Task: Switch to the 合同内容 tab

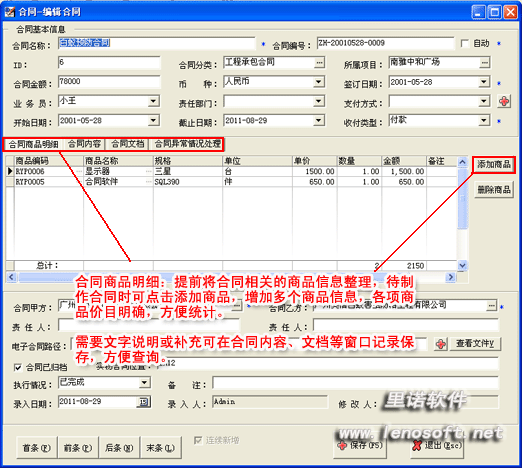Action: (x=84, y=144)
